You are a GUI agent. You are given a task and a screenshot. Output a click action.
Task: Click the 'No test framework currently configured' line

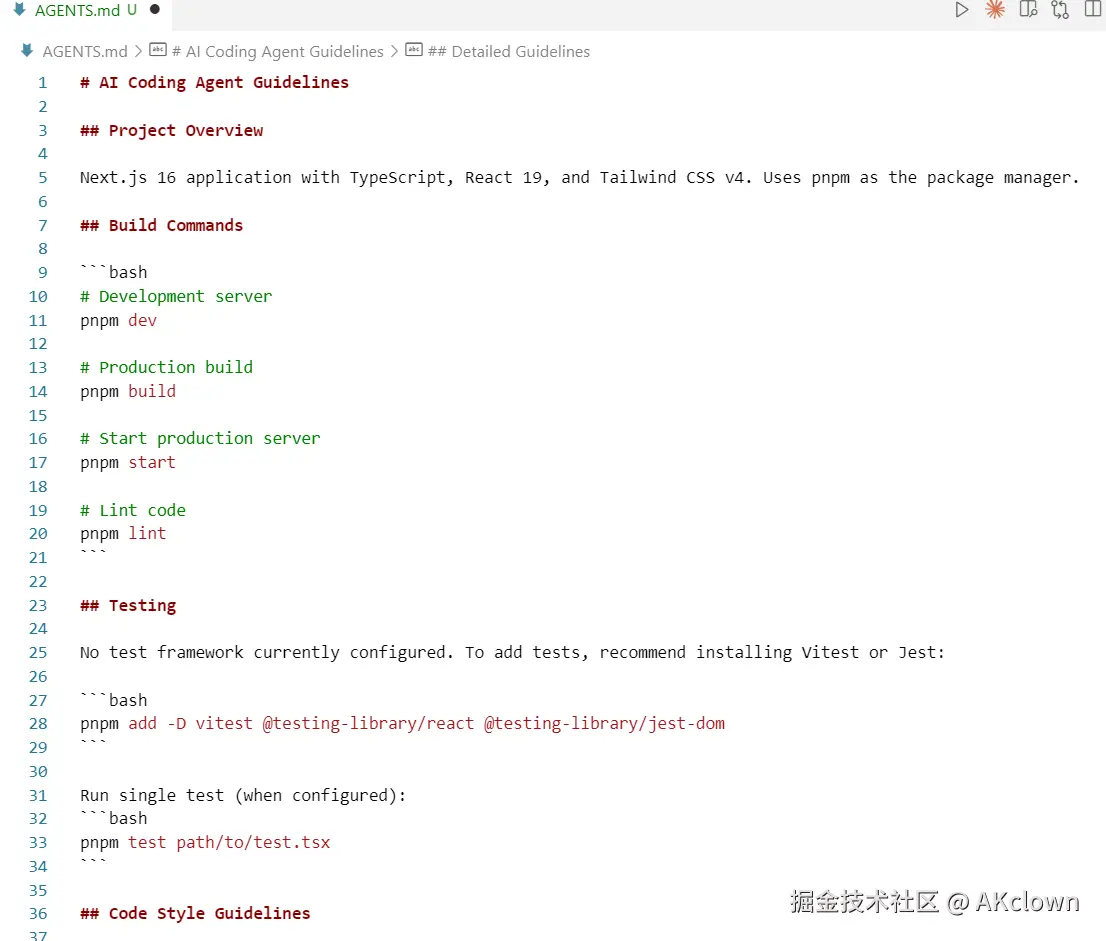[512, 653]
